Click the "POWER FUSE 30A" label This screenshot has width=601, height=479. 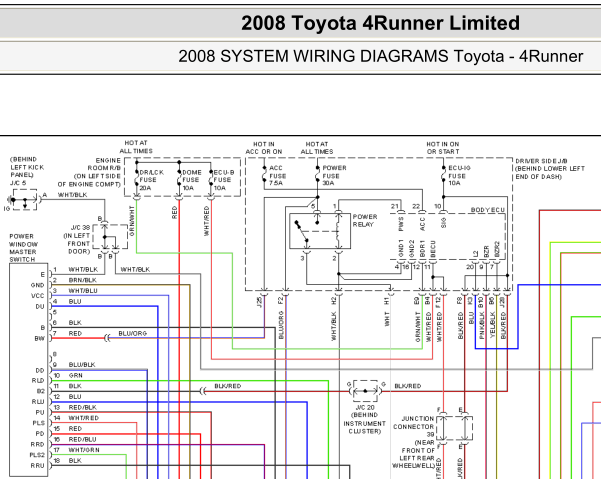(x=334, y=176)
